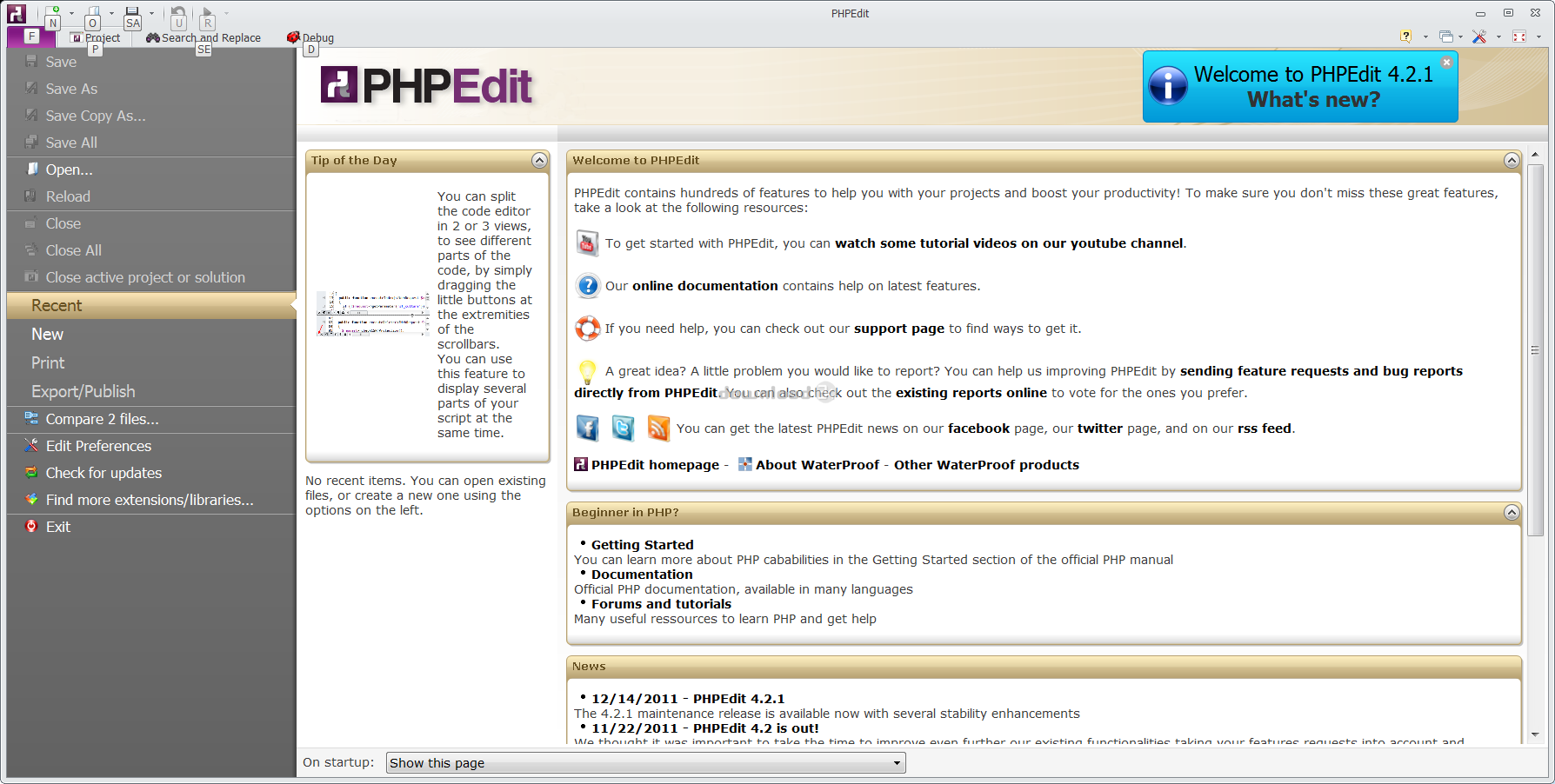This screenshot has height=784, width=1555.
Task: Click the What's new? banner text
Action: coord(1313,100)
